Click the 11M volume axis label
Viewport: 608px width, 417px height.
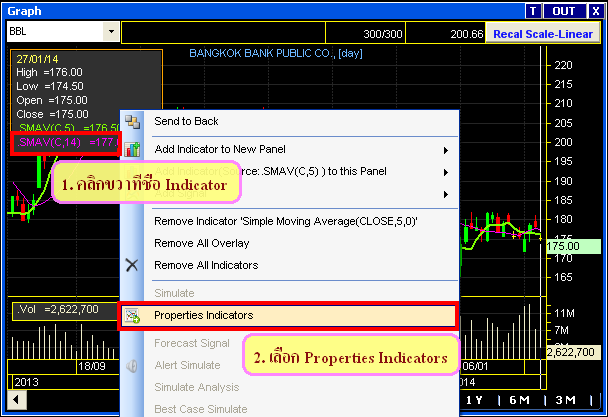(564, 313)
